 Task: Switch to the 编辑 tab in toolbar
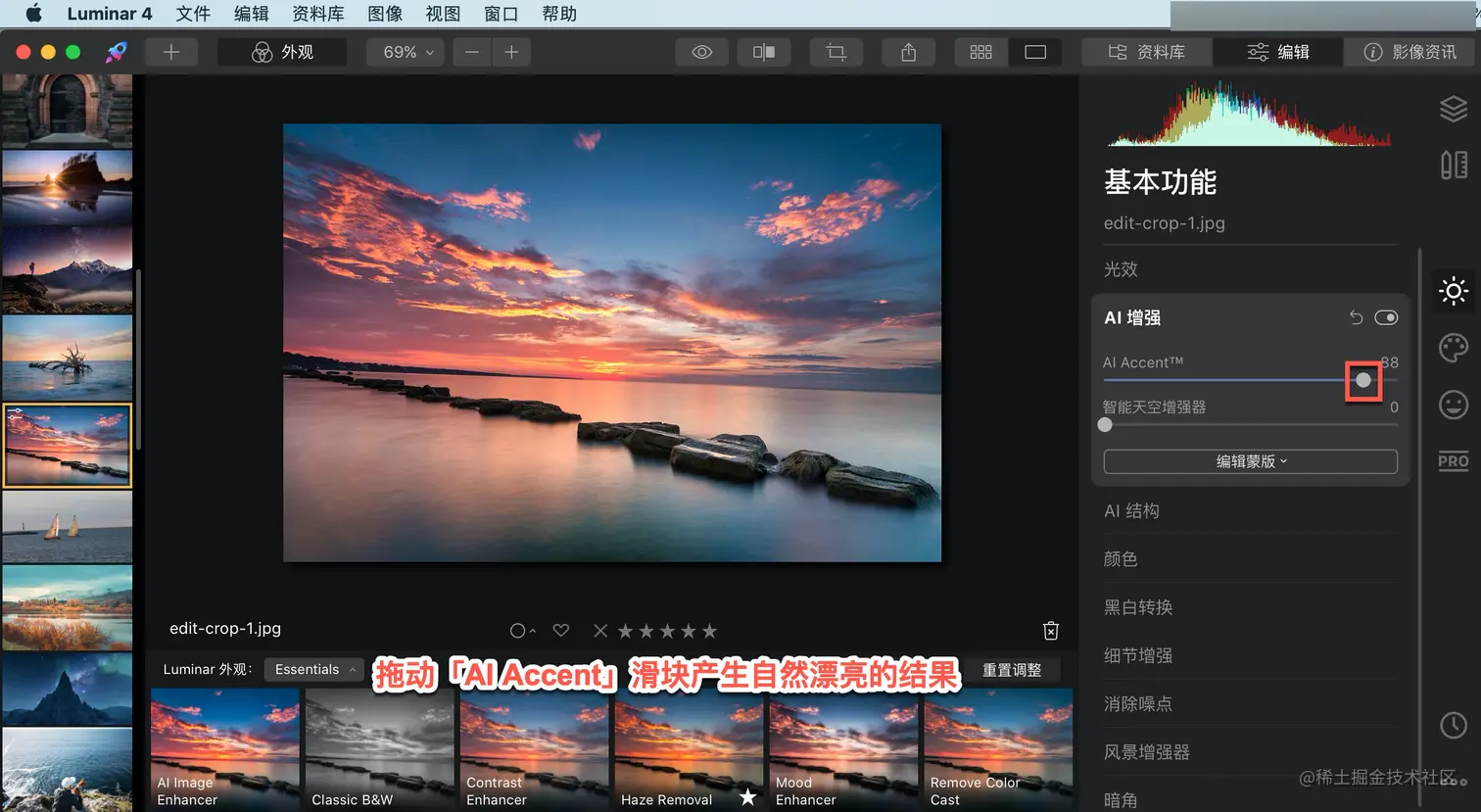[x=1277, y=52]
